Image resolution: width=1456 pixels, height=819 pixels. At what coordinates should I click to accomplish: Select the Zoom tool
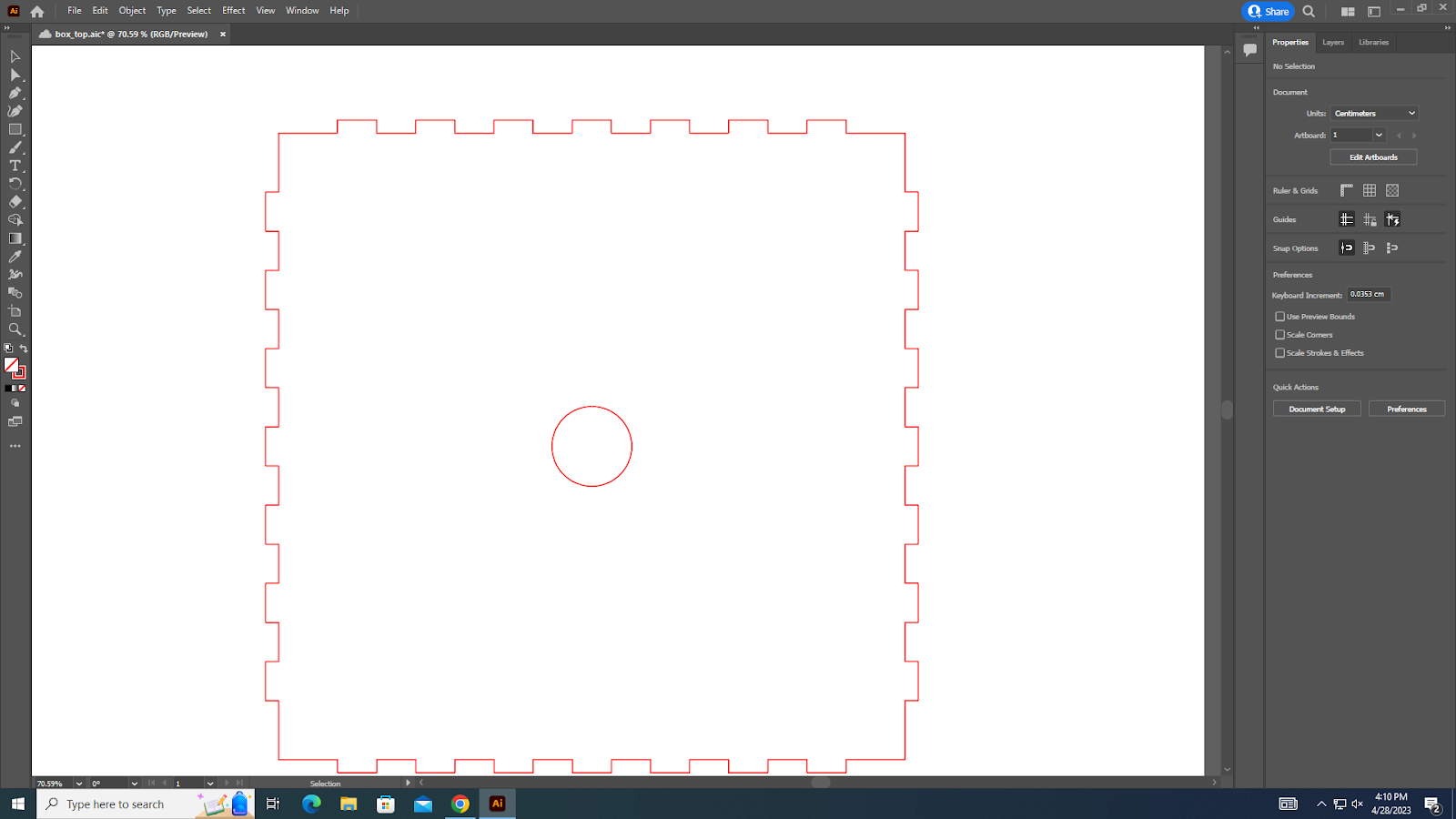[x=15, y=329]
